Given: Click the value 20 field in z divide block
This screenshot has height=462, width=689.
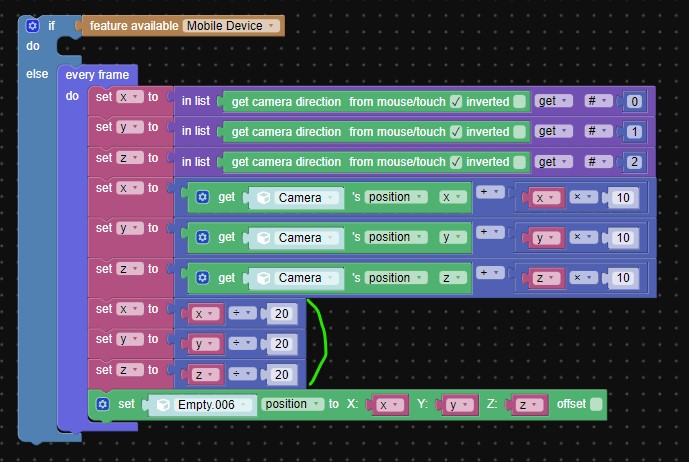Looking at the screenshot, I should click(282, 375).
